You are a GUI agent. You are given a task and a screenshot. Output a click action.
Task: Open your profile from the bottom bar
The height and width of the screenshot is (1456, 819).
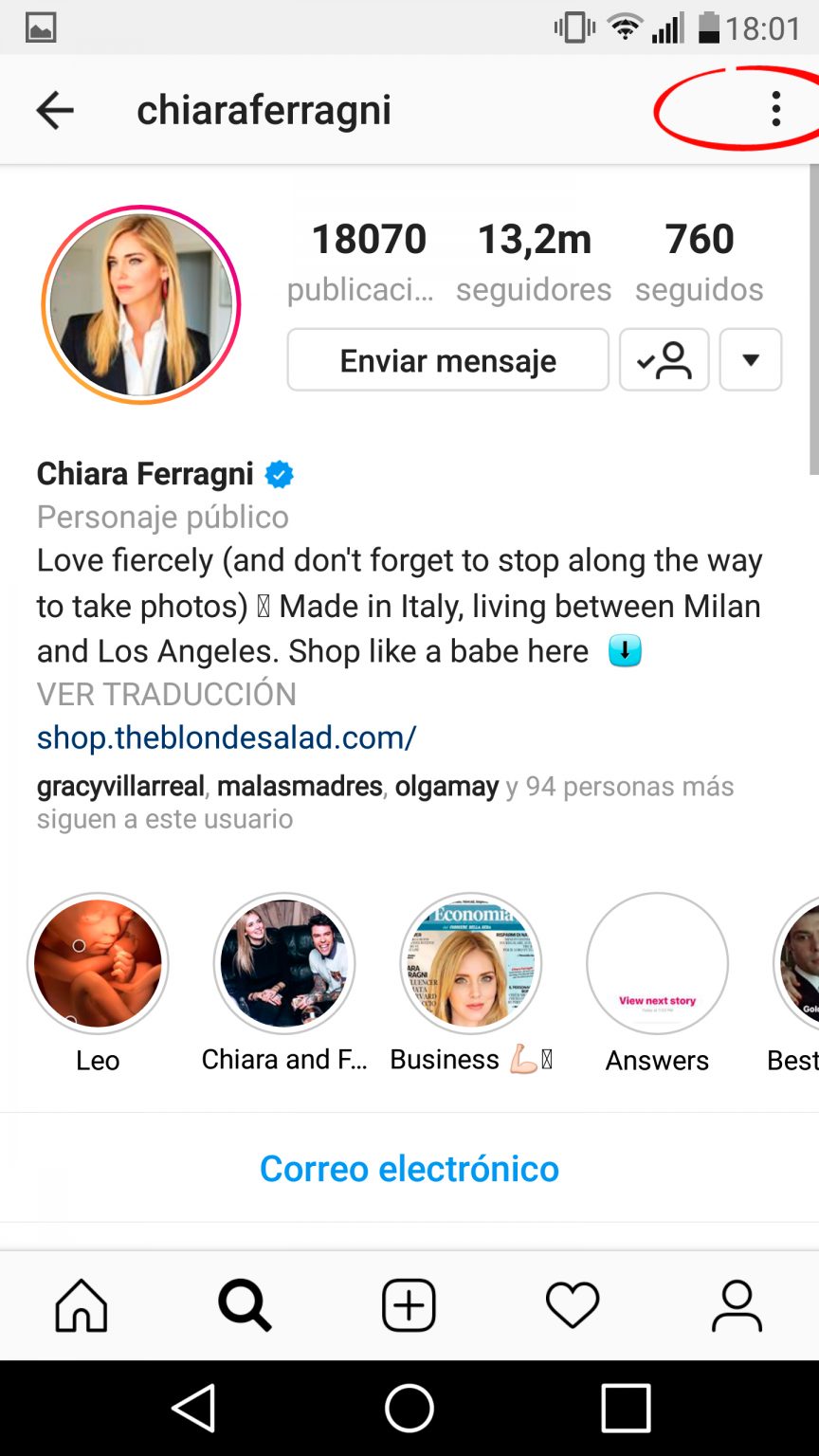pyautogui.click(x=737, y=1305)
